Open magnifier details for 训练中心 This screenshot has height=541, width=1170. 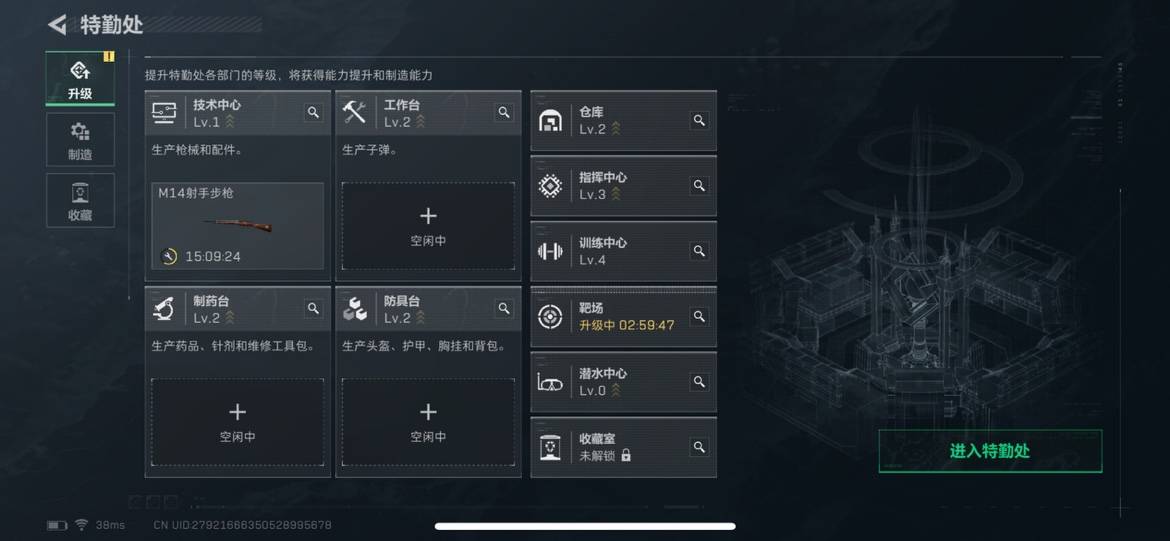click(x=699, y=251)
